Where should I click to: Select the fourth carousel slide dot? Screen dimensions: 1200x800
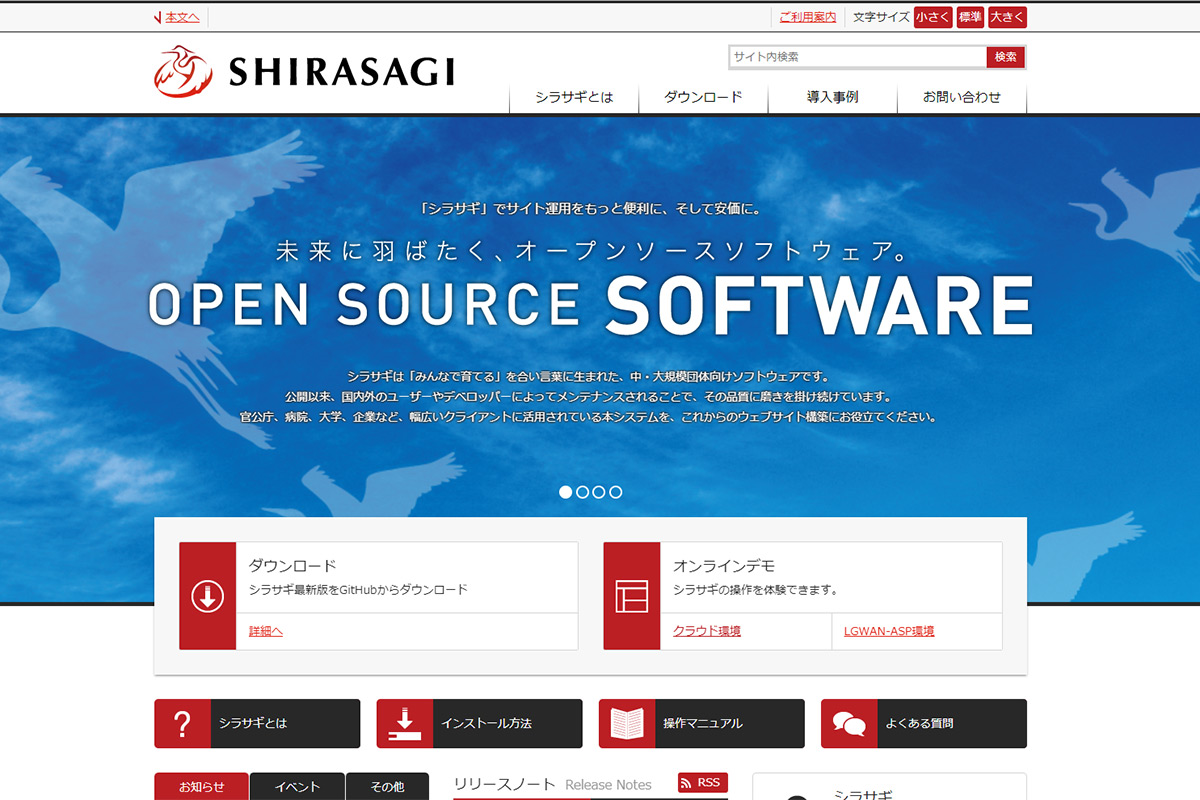coord(616,492)
